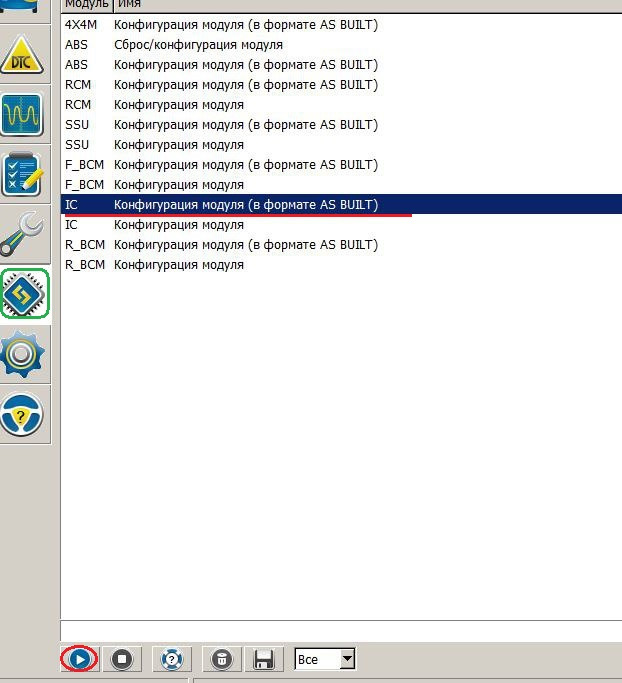The image size is (622, 683).
Task: Click the 'Модуль' column header
Action: pyautogui.click(x=87, y=5)
